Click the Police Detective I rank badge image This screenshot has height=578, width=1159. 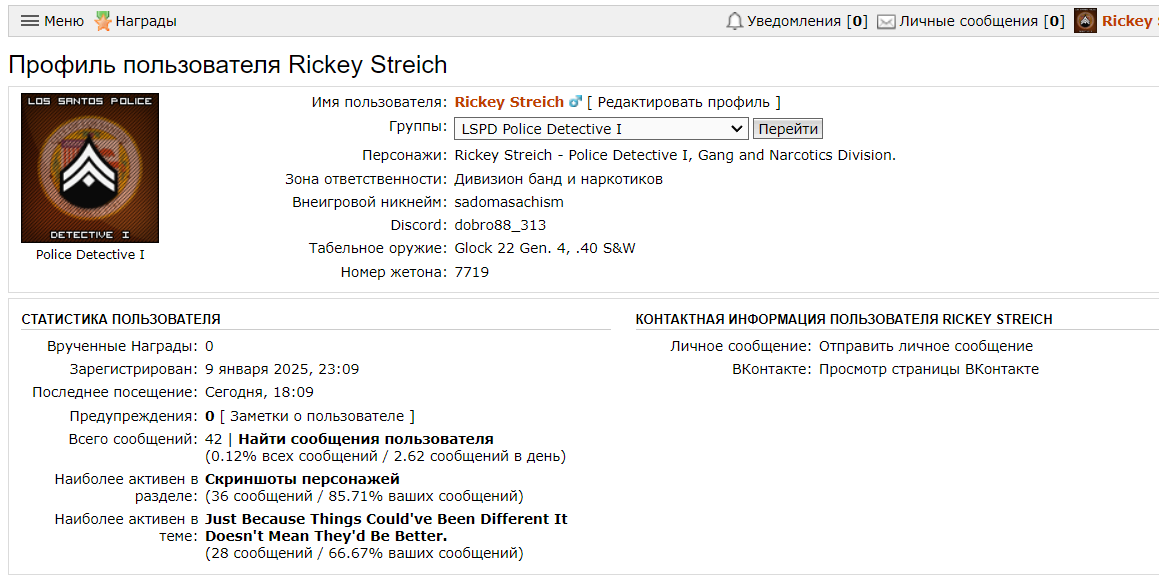tap(90, 168)
